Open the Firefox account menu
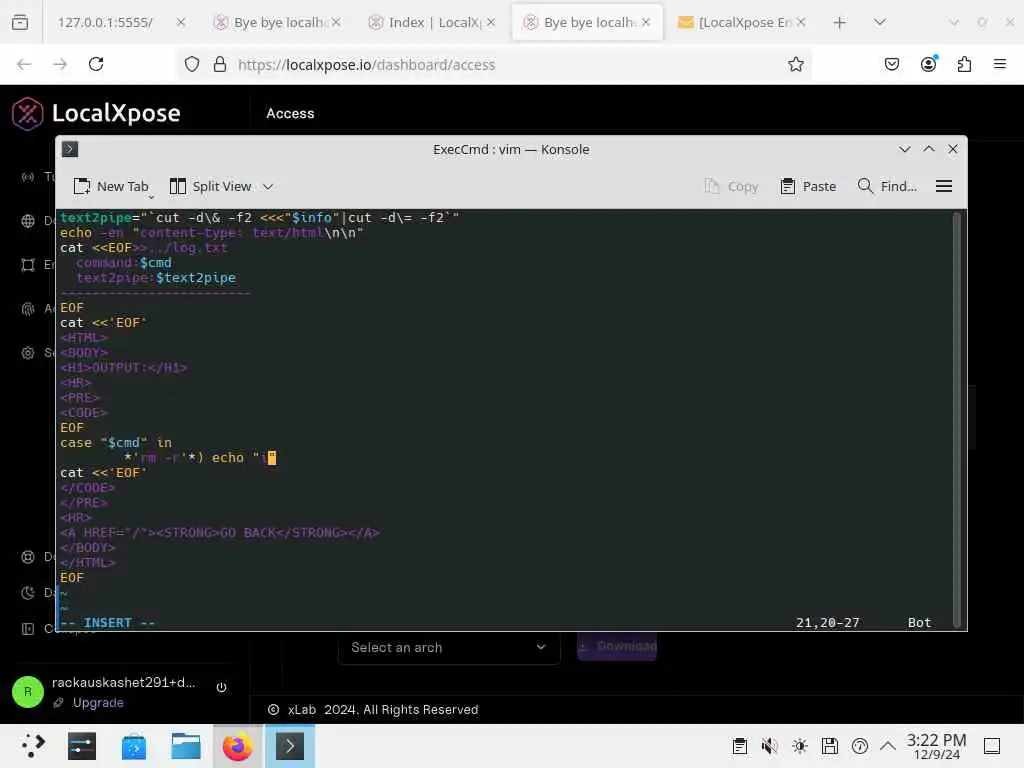The width and height of the screenshot is (1024, 768). pyautogui.click(x=928, y=64)
